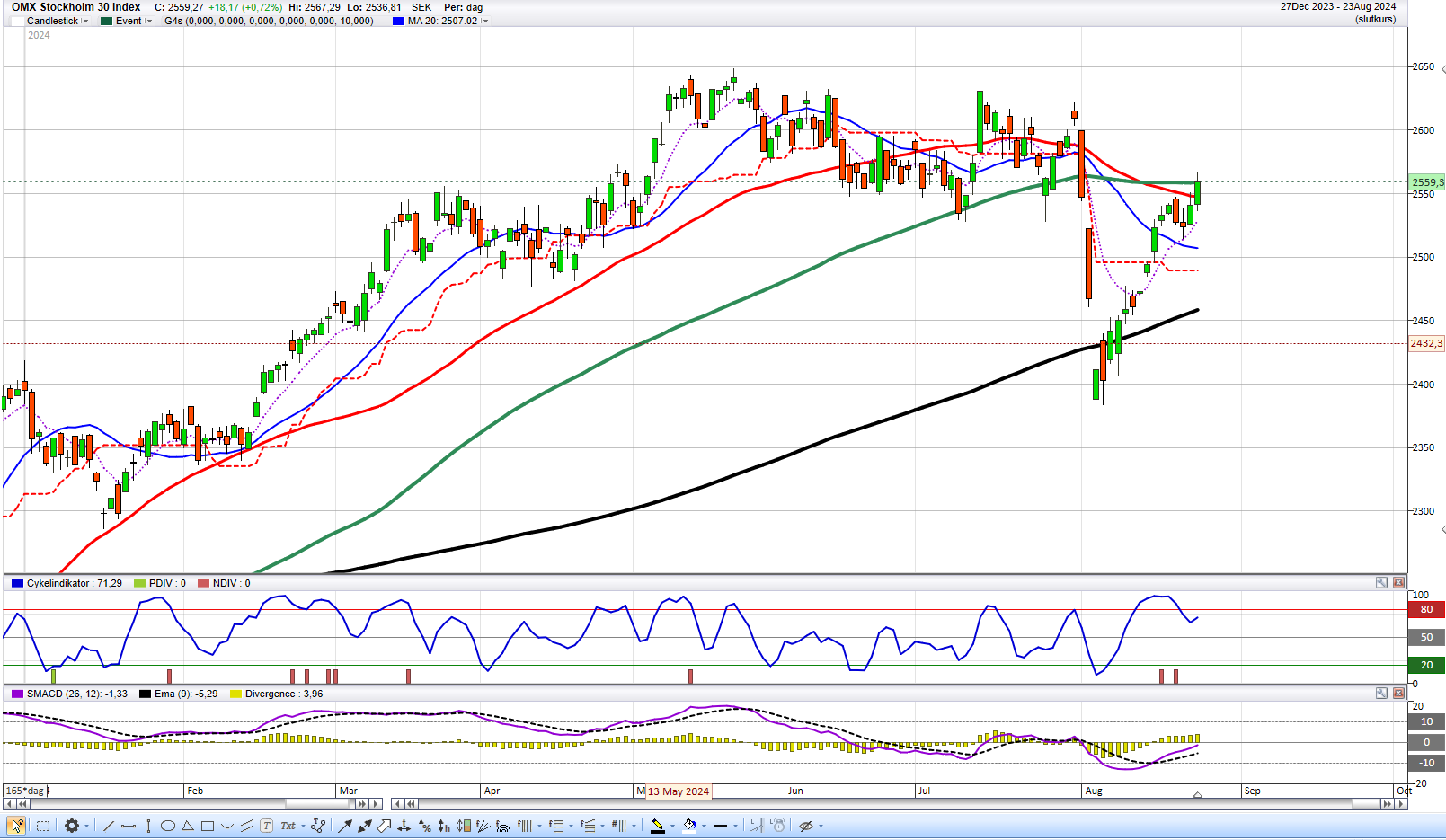Select the rectangle drawing tool
The height and width of the screenshot is (840, 1446).
pyautogui.click(x=208, y=826)
